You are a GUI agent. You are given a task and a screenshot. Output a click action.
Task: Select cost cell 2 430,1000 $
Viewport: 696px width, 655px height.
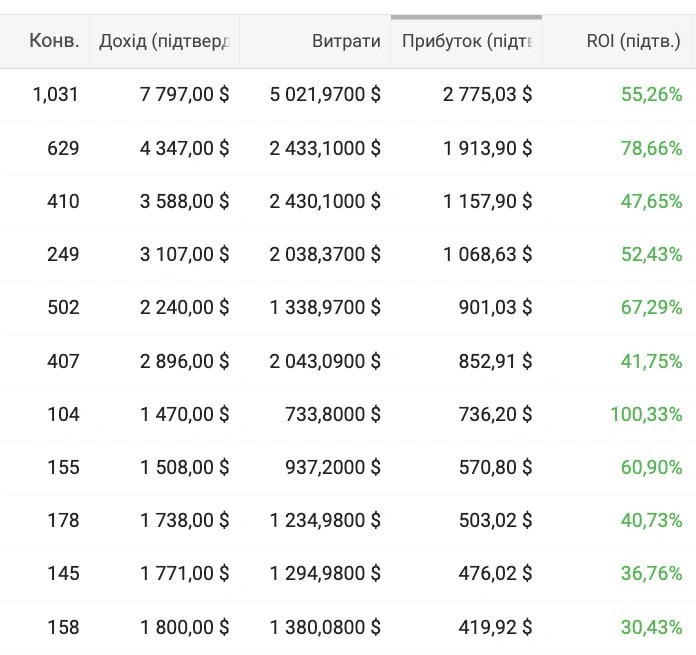pyautogui.click(x=325, y=201)
